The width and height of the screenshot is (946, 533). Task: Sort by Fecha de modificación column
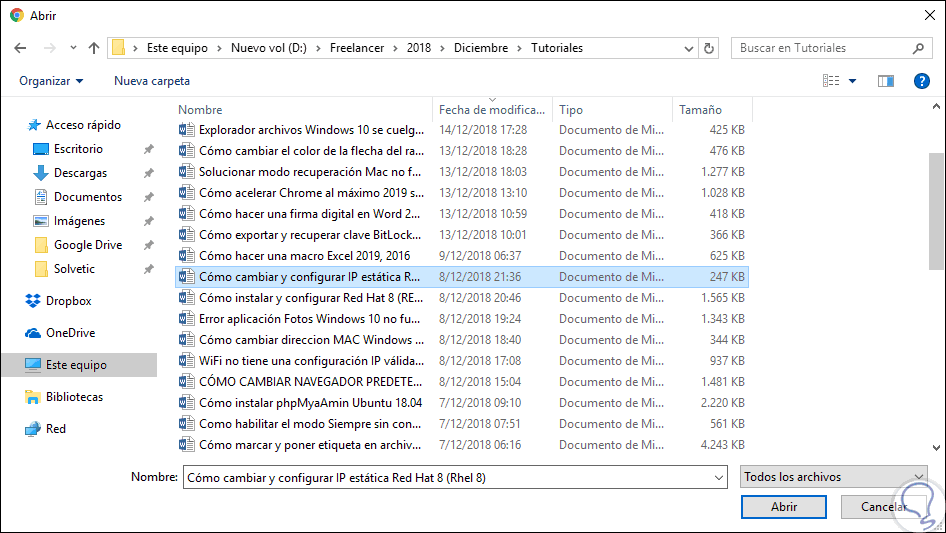coord(492,110)
